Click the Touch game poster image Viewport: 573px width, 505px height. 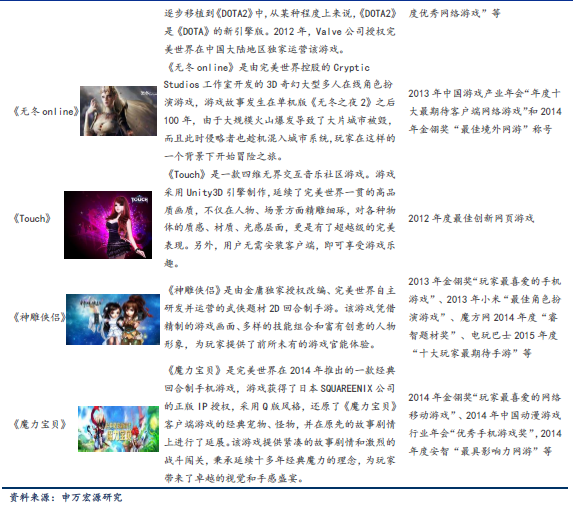(x=108, y=225)
